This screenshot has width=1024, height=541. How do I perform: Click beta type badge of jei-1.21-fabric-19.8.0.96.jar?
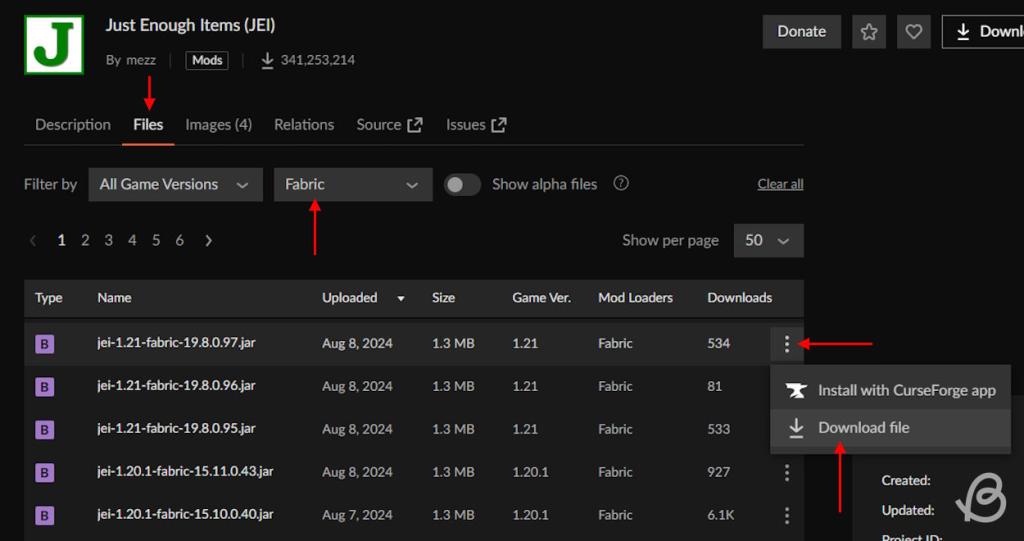(x=44, y=386)
